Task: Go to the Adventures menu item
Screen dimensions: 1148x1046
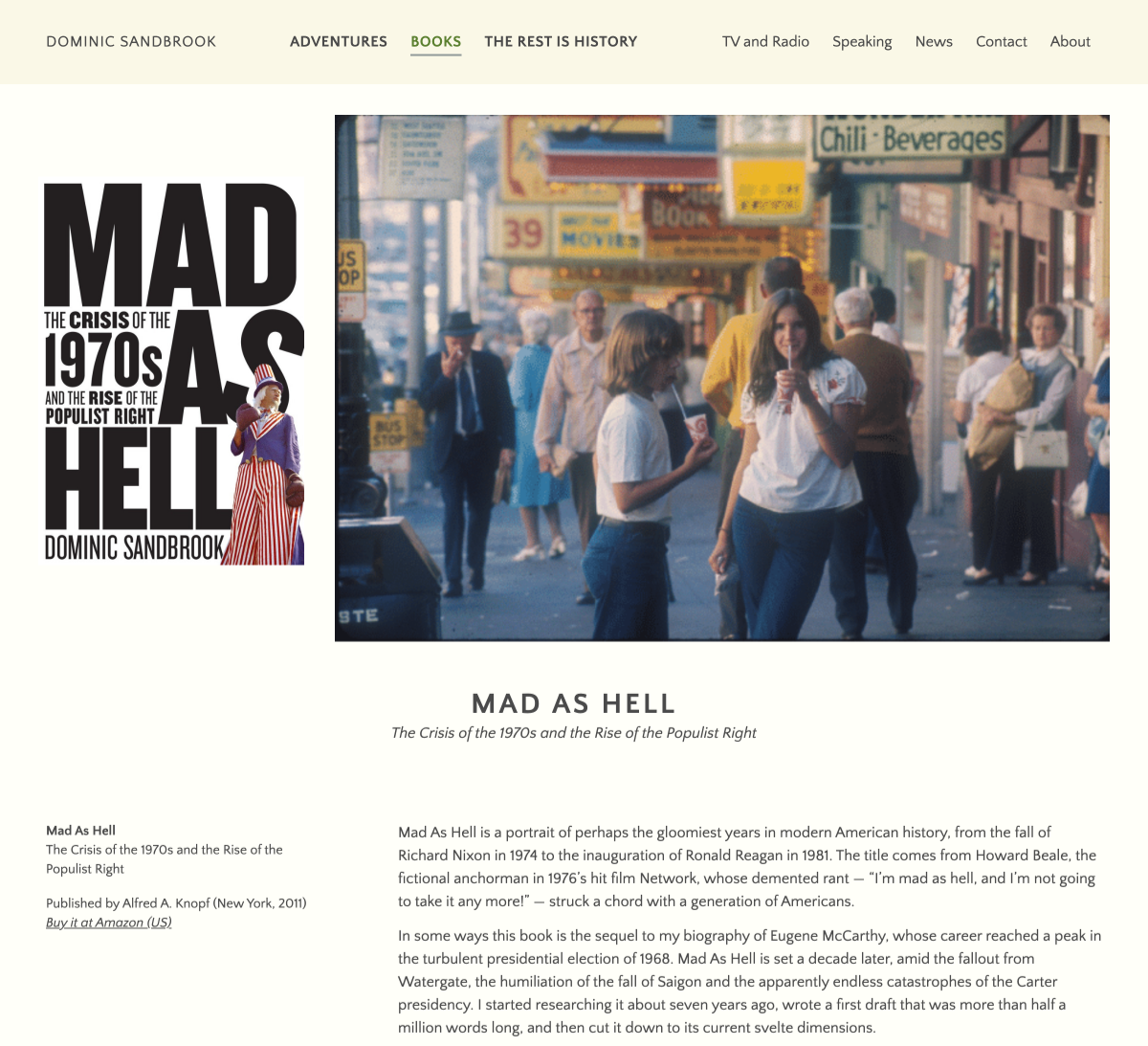Action: coord(339,41)
